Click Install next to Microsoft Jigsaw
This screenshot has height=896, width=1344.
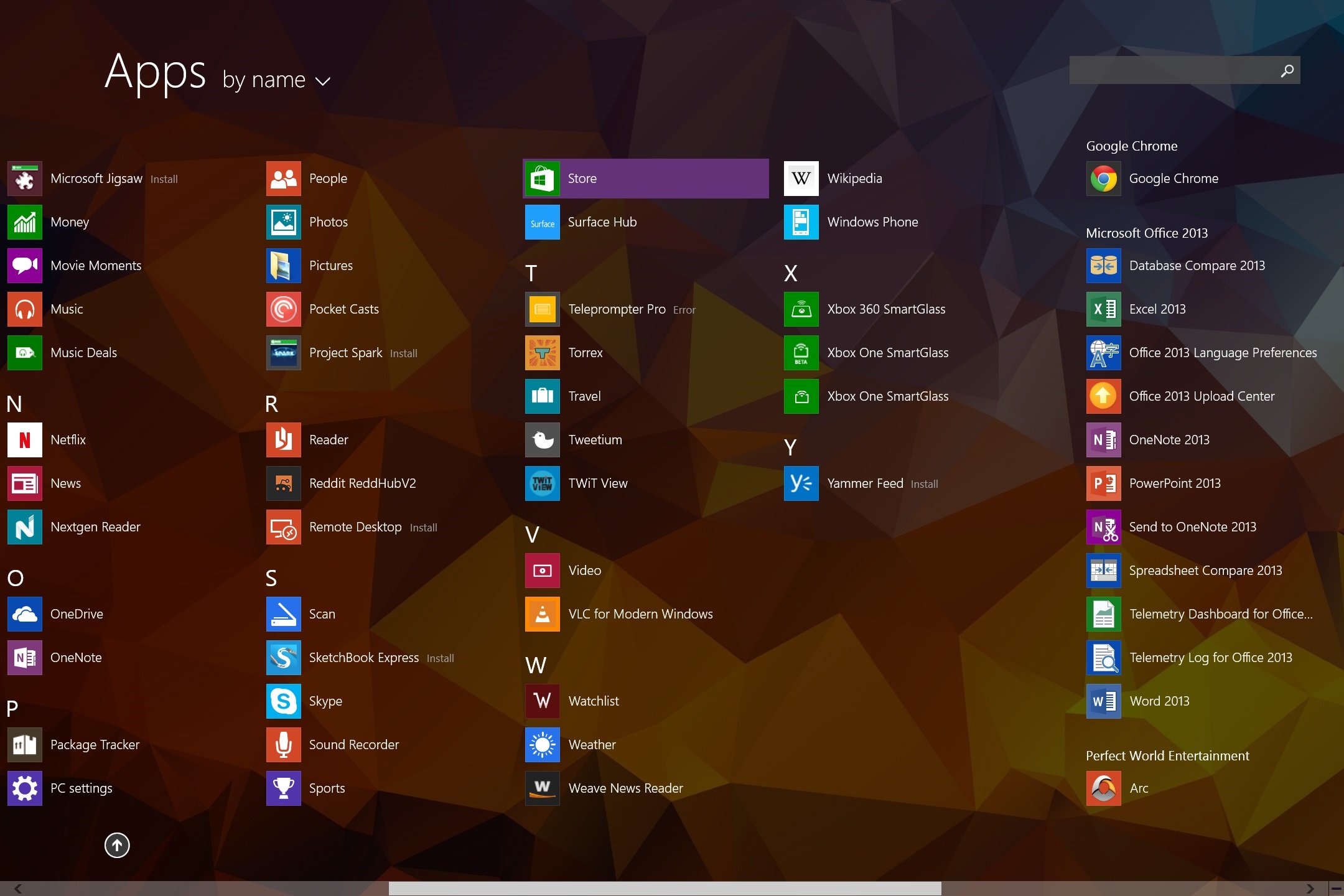164,179
